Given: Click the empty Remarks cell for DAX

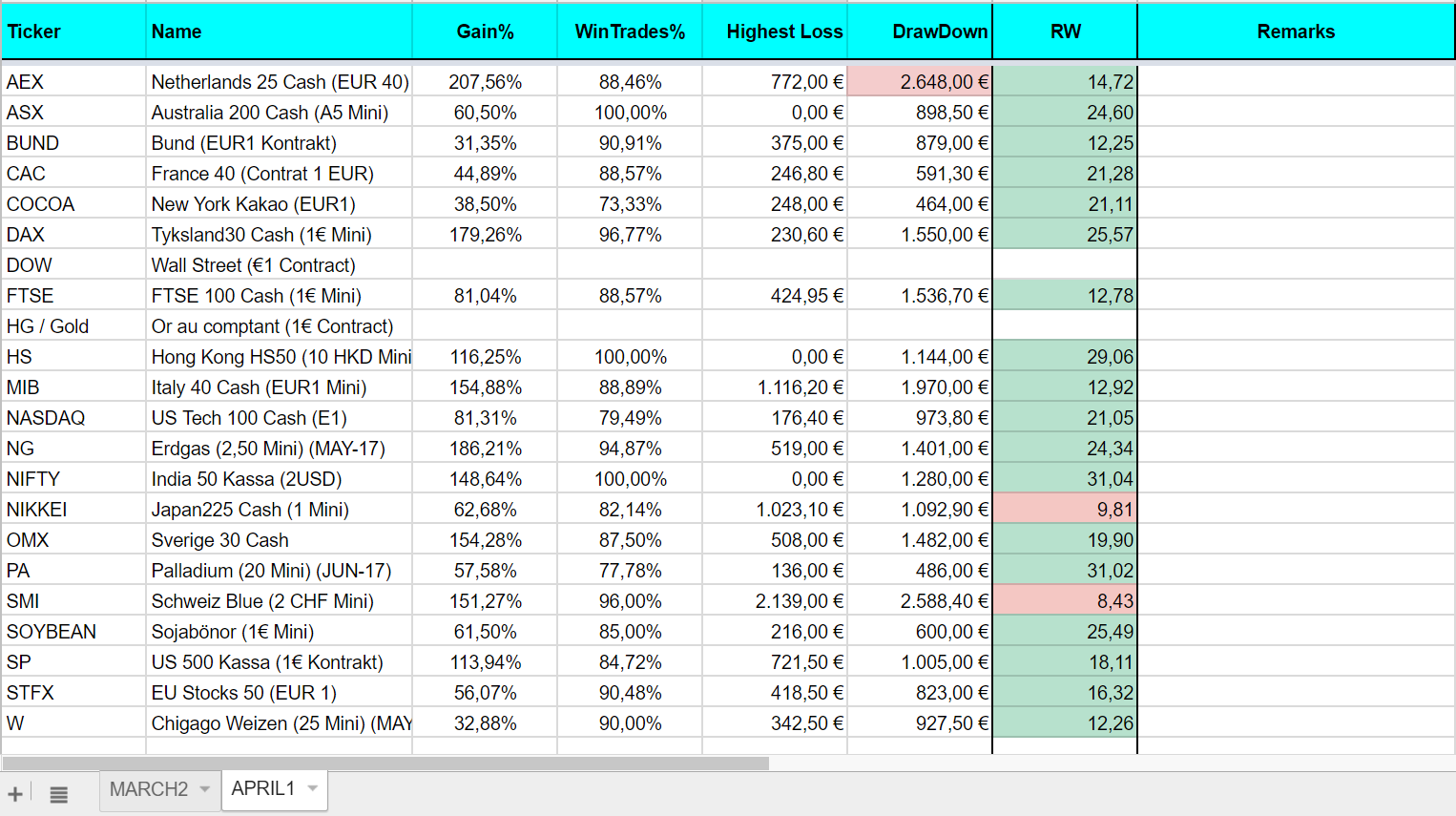Looking at the screenshot, I should [1296, 235].
